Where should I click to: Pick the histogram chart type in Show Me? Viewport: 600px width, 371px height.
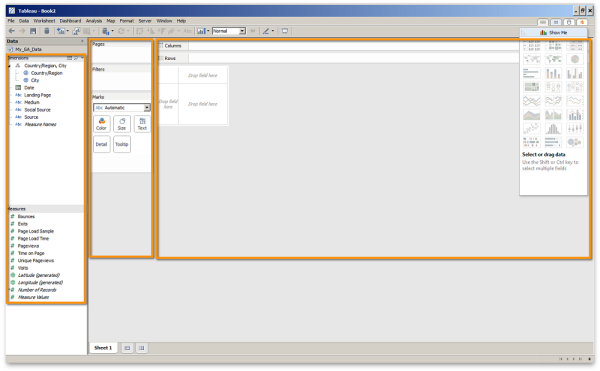553,128
